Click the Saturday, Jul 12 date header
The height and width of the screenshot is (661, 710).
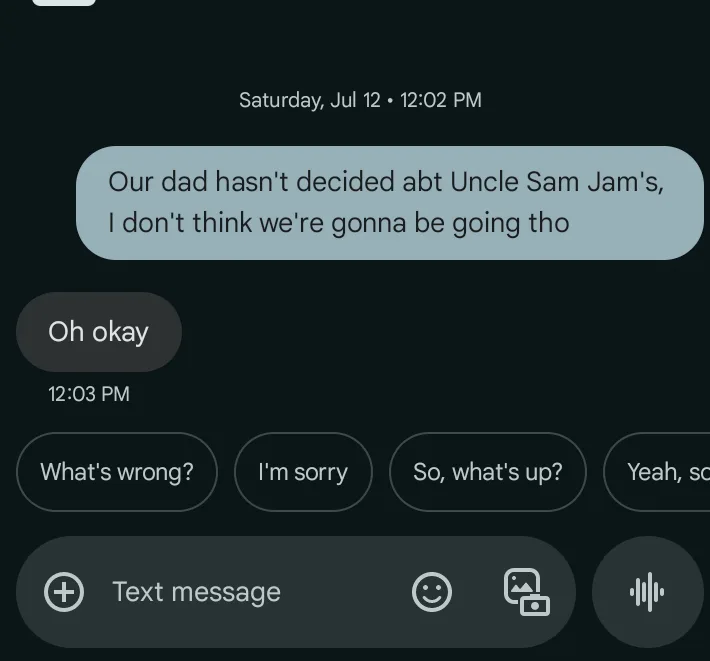(x=360, y=100)
